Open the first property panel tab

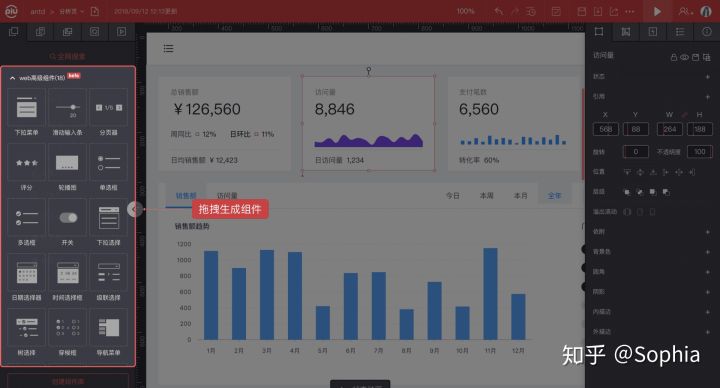point(599,32)
